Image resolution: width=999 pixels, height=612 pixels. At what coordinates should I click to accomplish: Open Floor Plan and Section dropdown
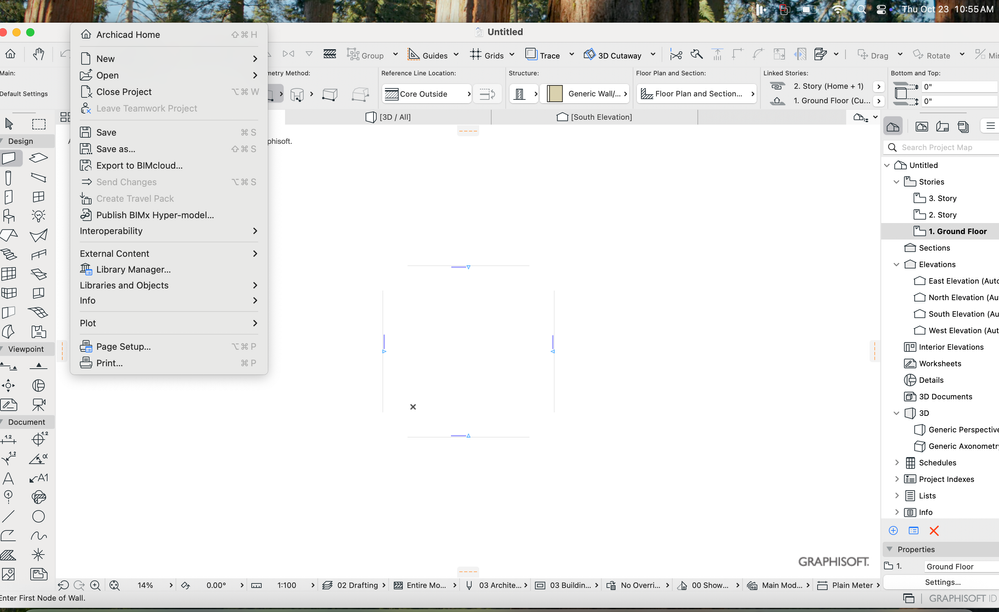click(696, 94)
